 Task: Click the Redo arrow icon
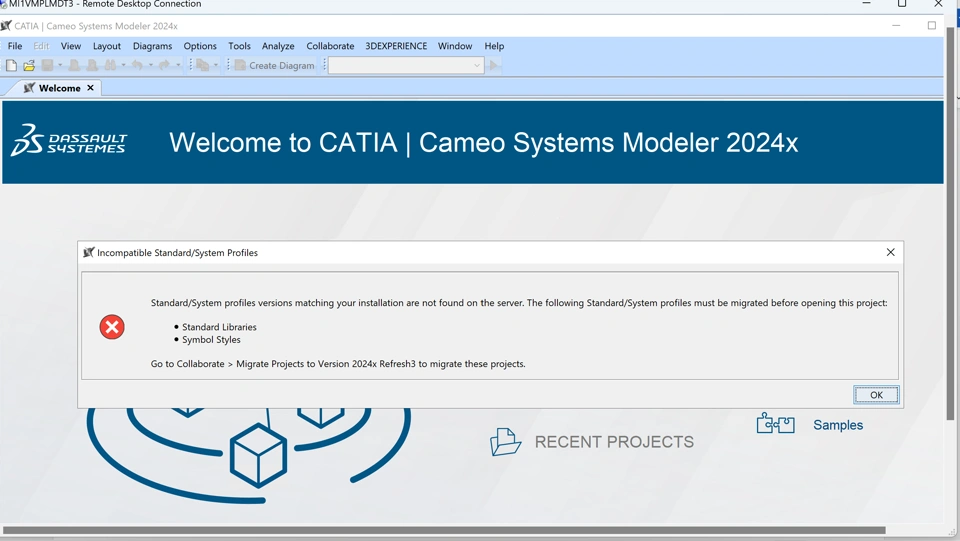tap(164, 65)
